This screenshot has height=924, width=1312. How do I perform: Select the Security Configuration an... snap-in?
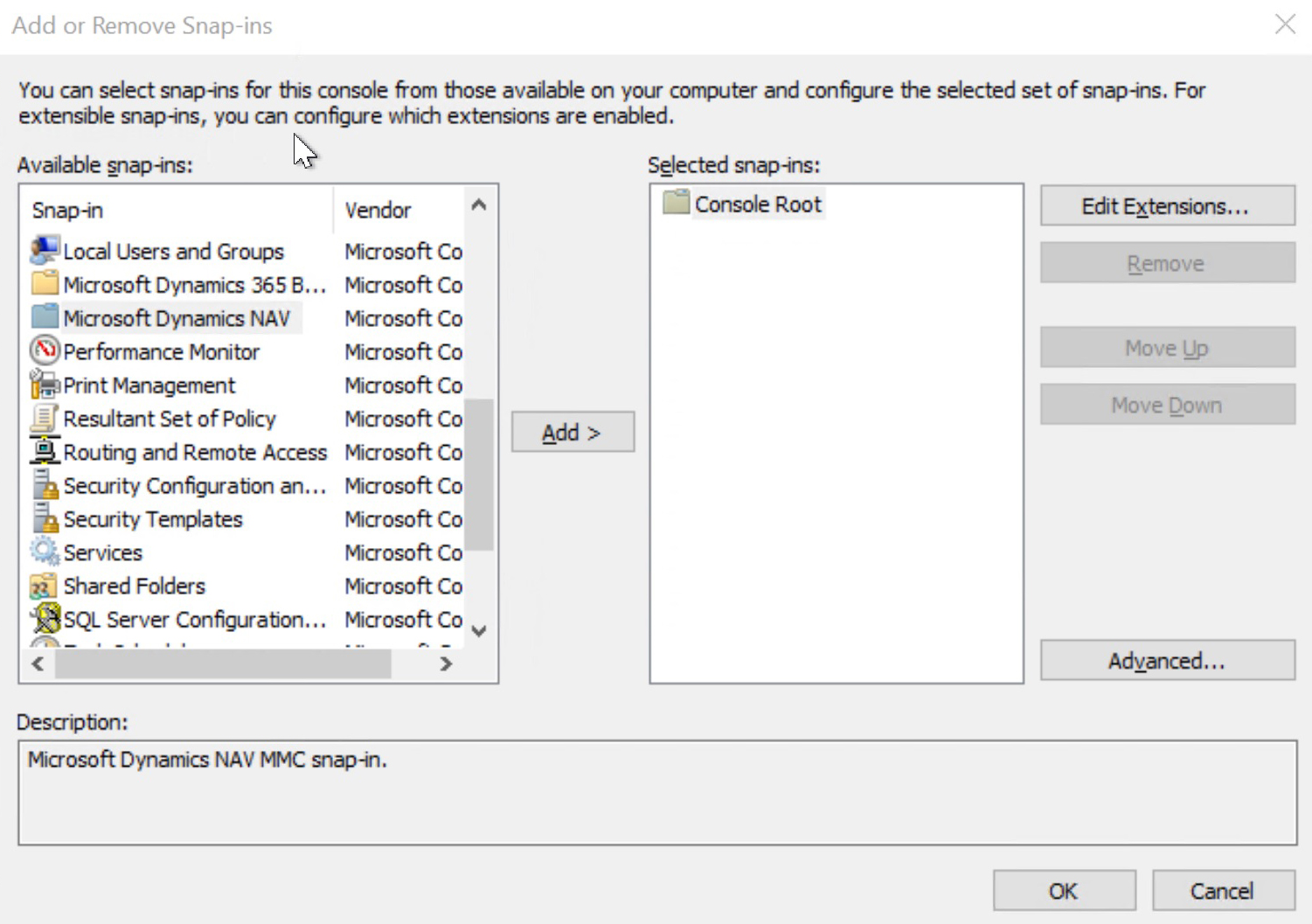[x=195, y=485]
